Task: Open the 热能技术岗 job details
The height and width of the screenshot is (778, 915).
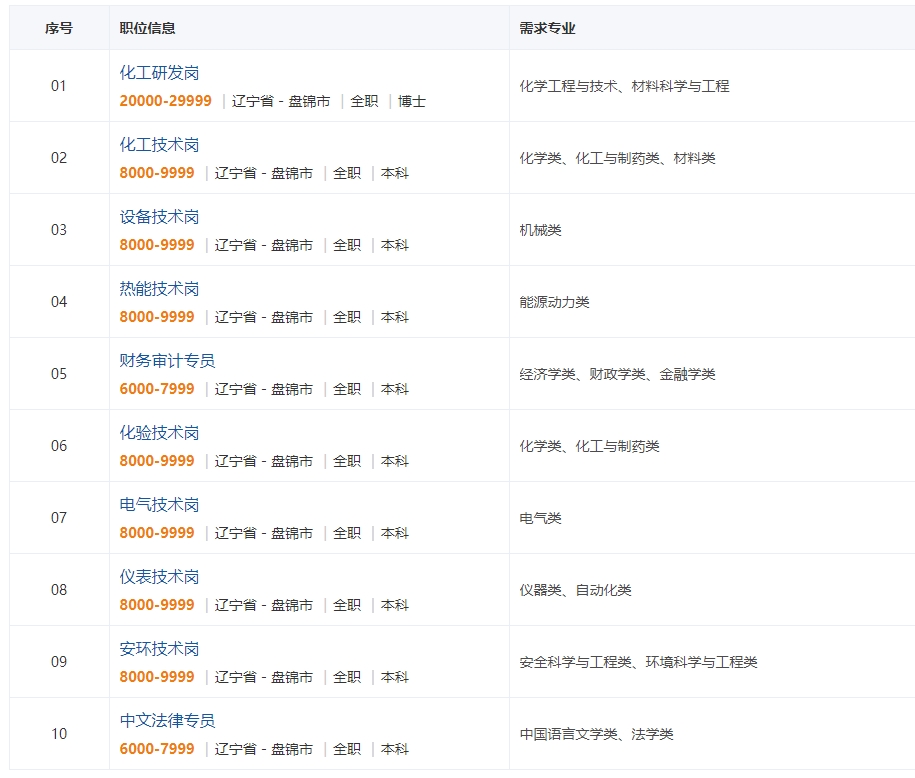Action: pos(159,289)
